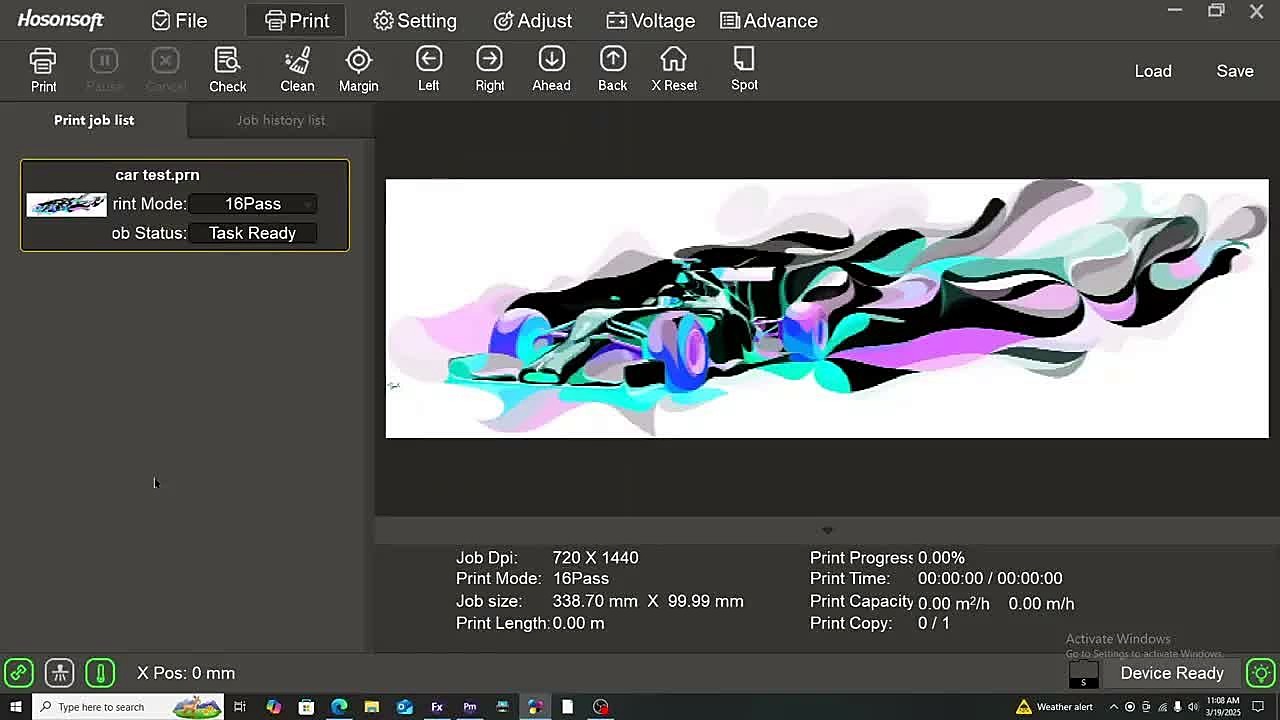Viewport: 1280px width, 720px height.
Task: Open the Adjust menu
Action: (x=533, y=21)
